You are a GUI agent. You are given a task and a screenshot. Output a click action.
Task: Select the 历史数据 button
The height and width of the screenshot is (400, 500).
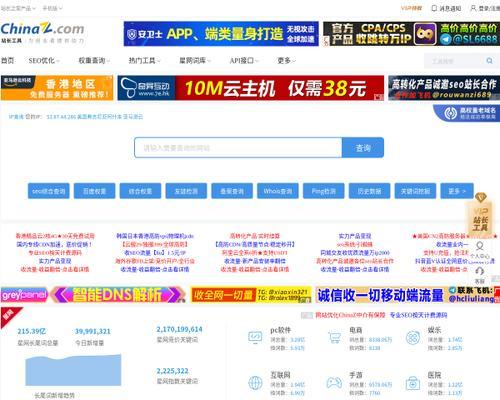pos(369,191)
